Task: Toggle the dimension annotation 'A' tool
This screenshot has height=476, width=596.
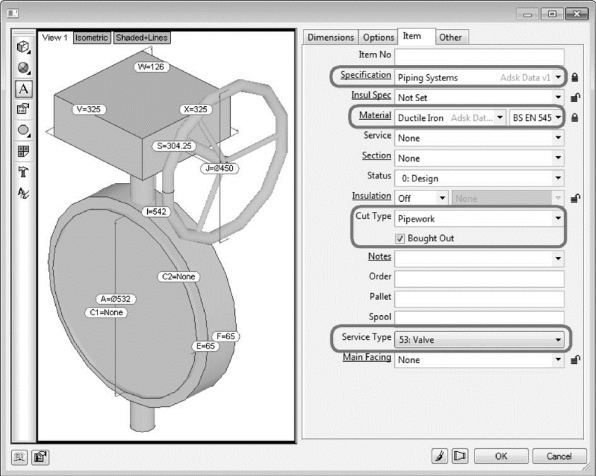Action: (x=23, y=89)
